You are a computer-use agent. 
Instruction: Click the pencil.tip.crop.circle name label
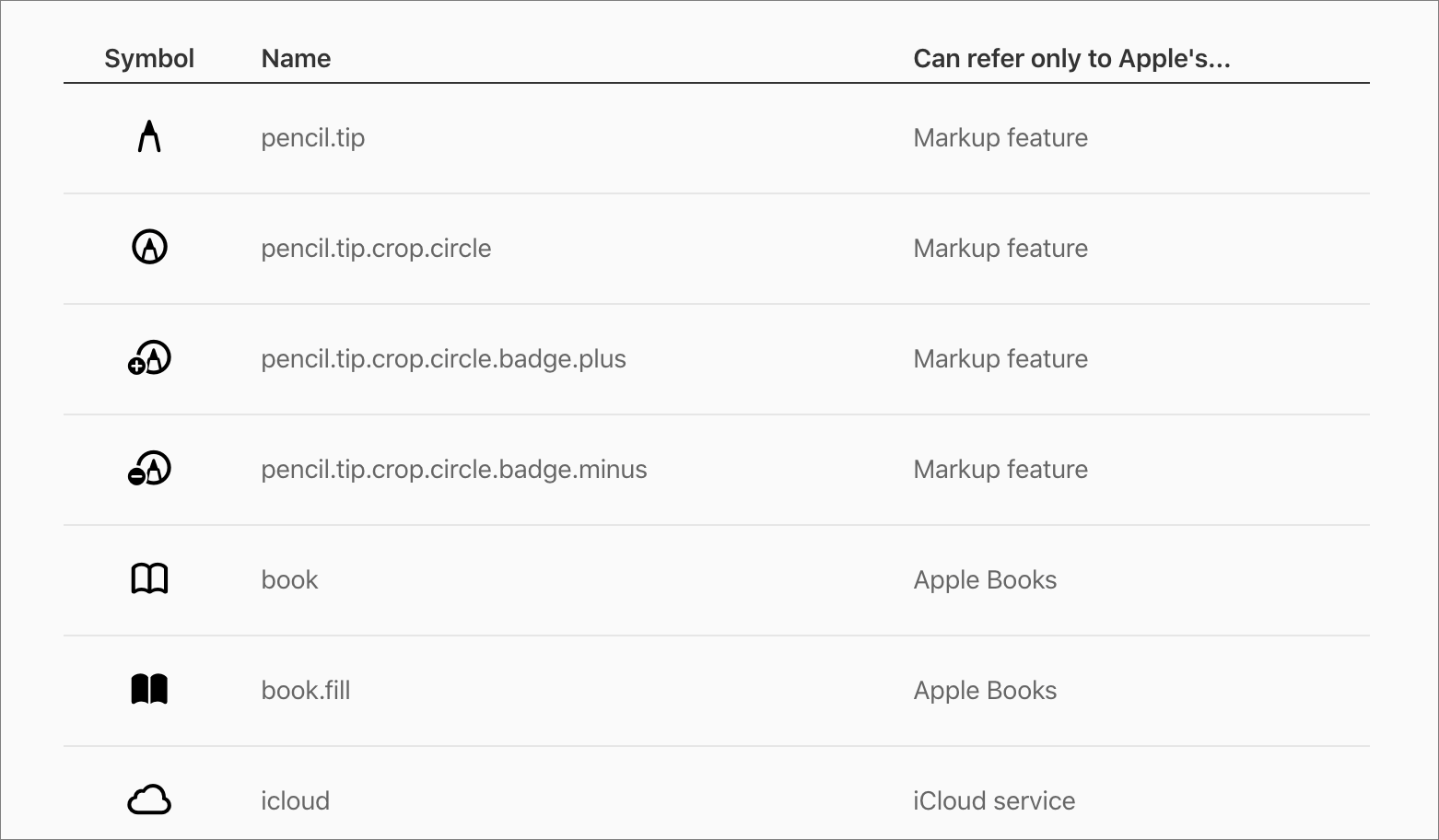(376, 249)
